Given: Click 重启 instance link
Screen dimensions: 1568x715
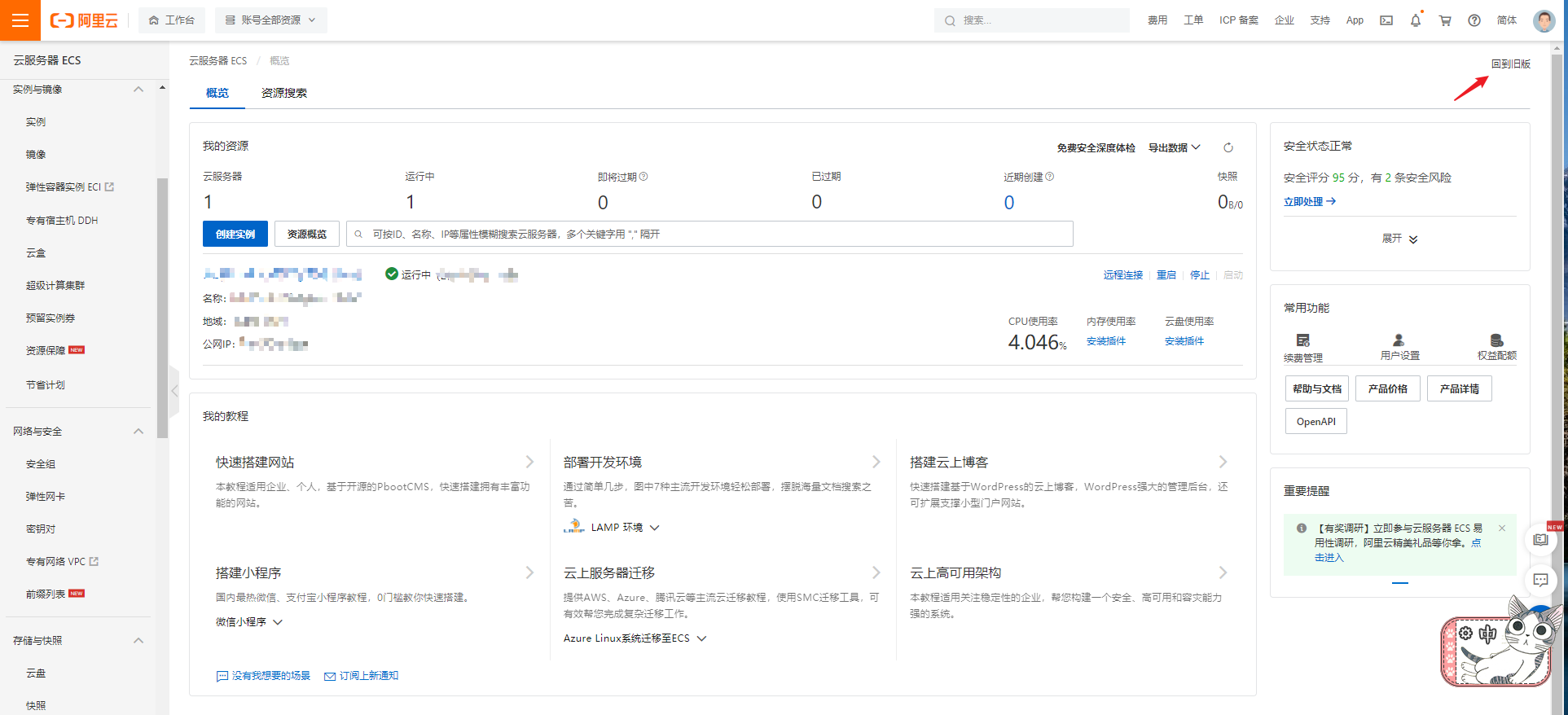Looking at the screenshot, I should click(x=1166, y=275).
